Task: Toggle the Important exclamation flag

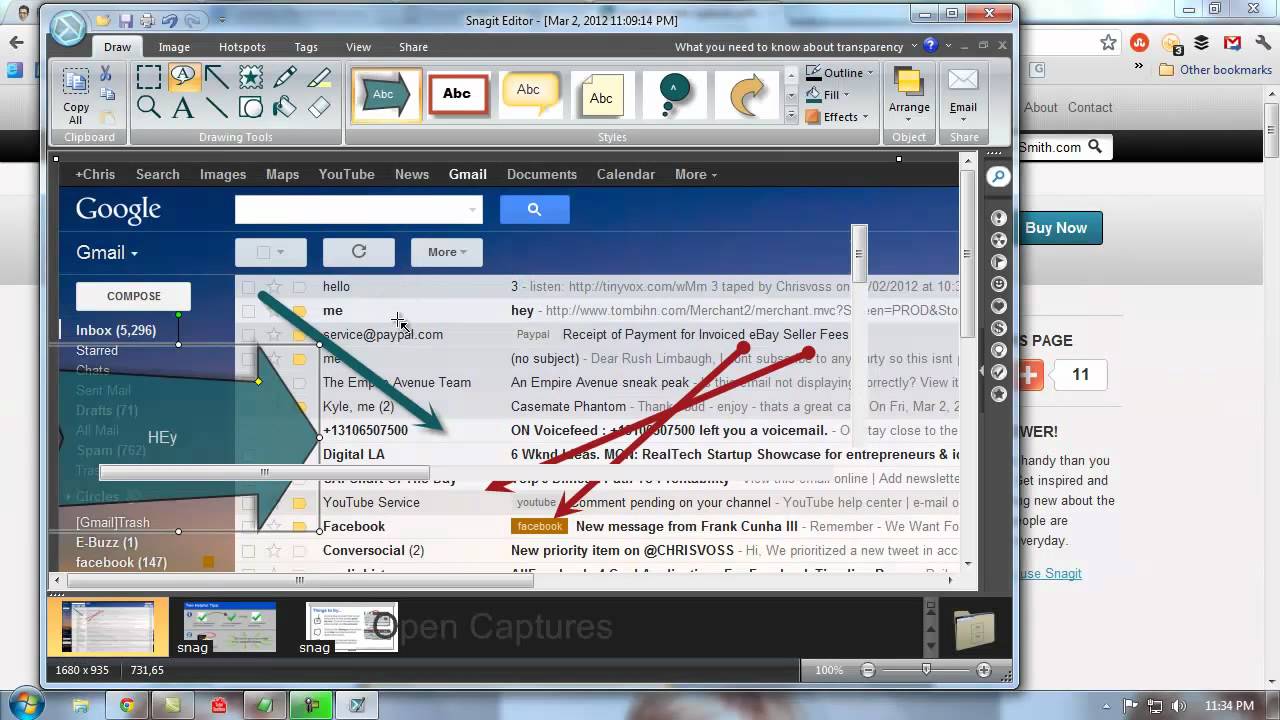Action: pos(999,218)
